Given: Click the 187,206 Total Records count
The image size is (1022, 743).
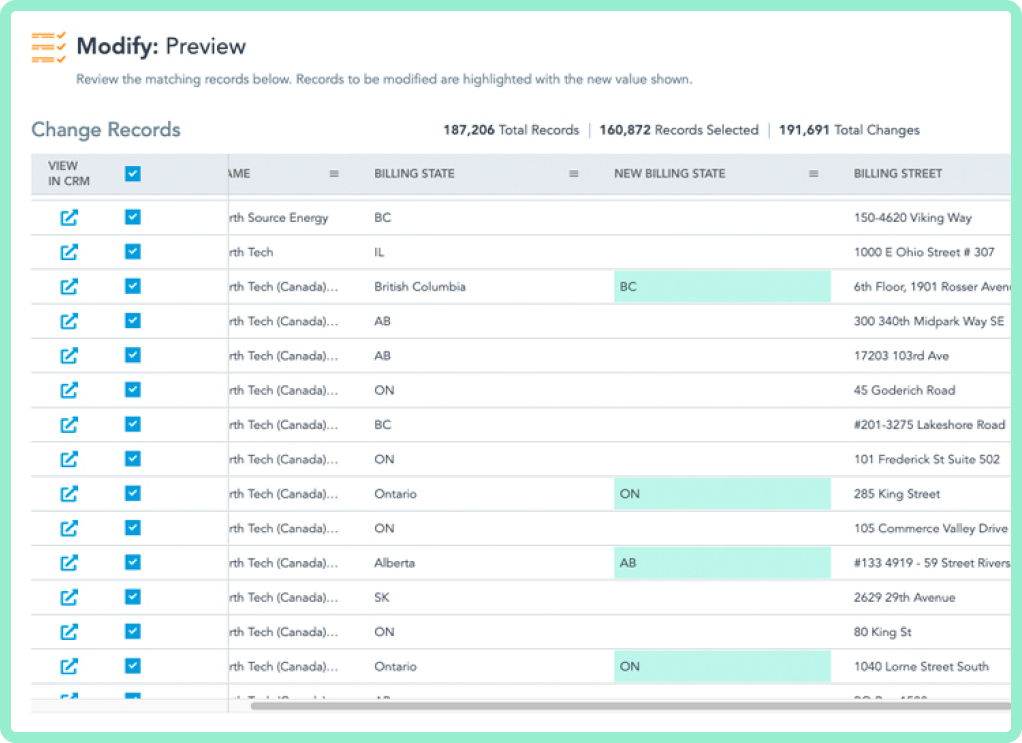Looking at the screenshot, I should coord(511,130).
